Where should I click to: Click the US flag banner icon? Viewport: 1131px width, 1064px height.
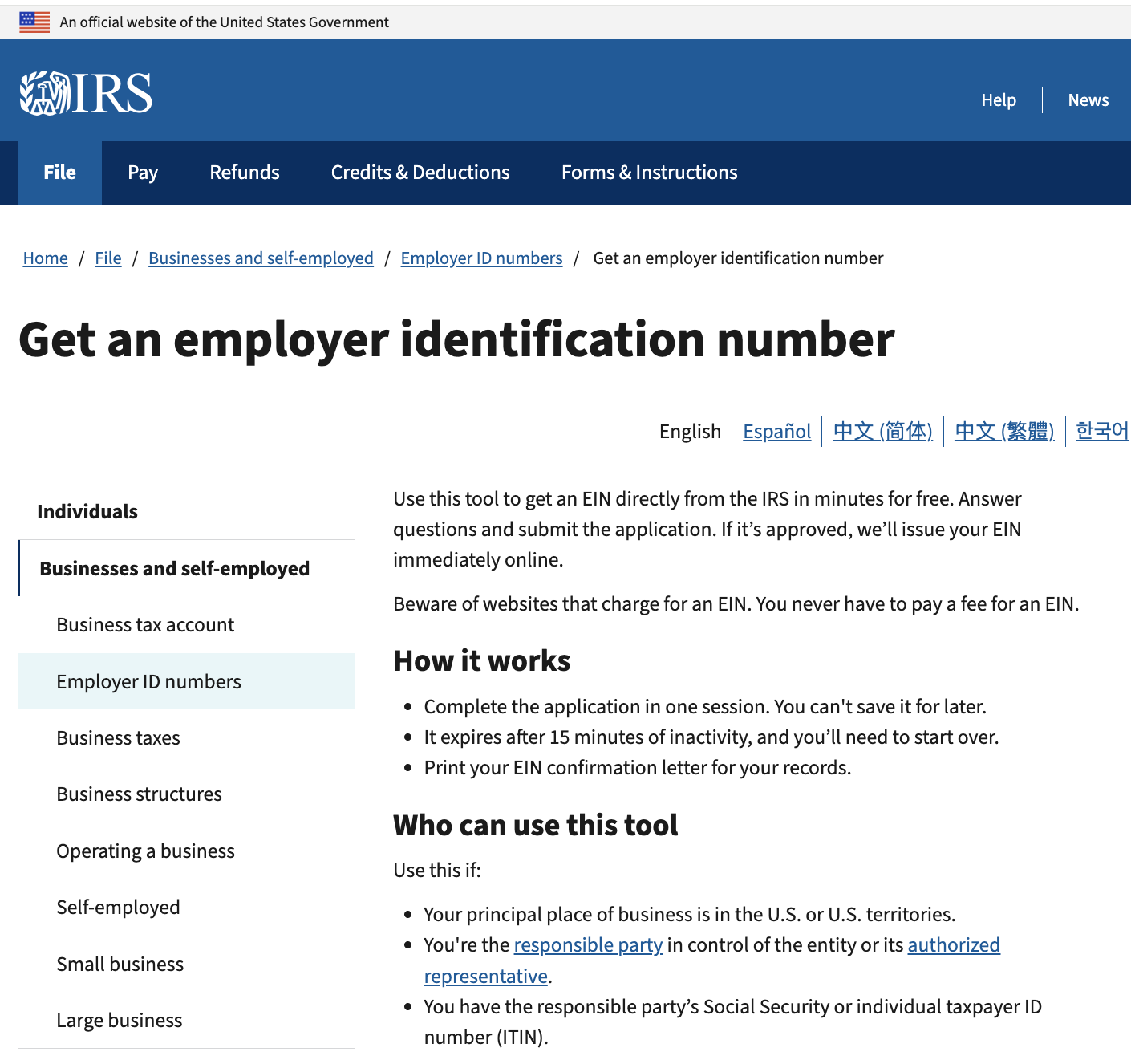35,22
